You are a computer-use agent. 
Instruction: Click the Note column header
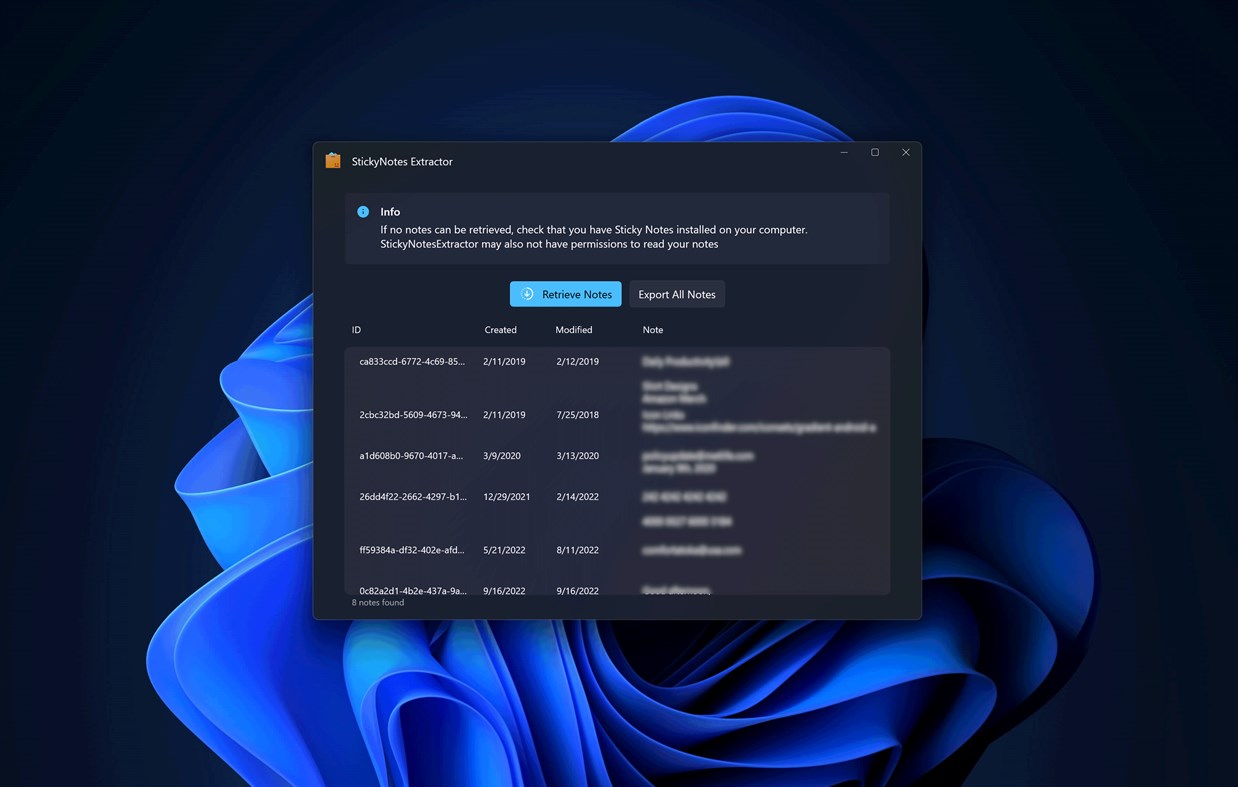pos(652,329)
